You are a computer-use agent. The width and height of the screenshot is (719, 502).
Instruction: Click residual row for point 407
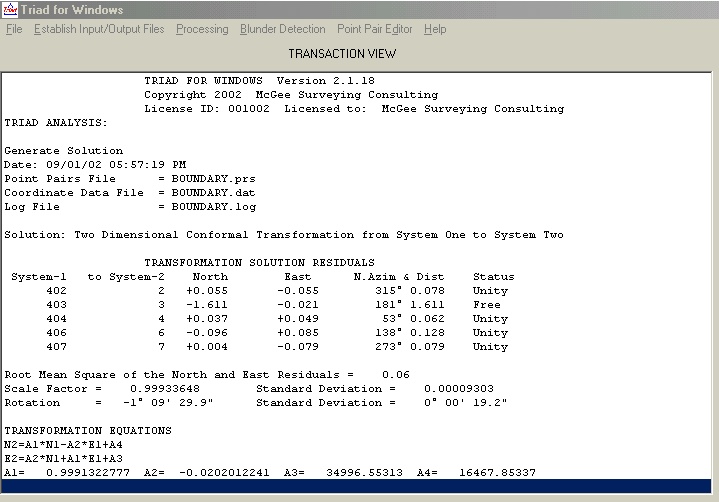coord(260,347)
